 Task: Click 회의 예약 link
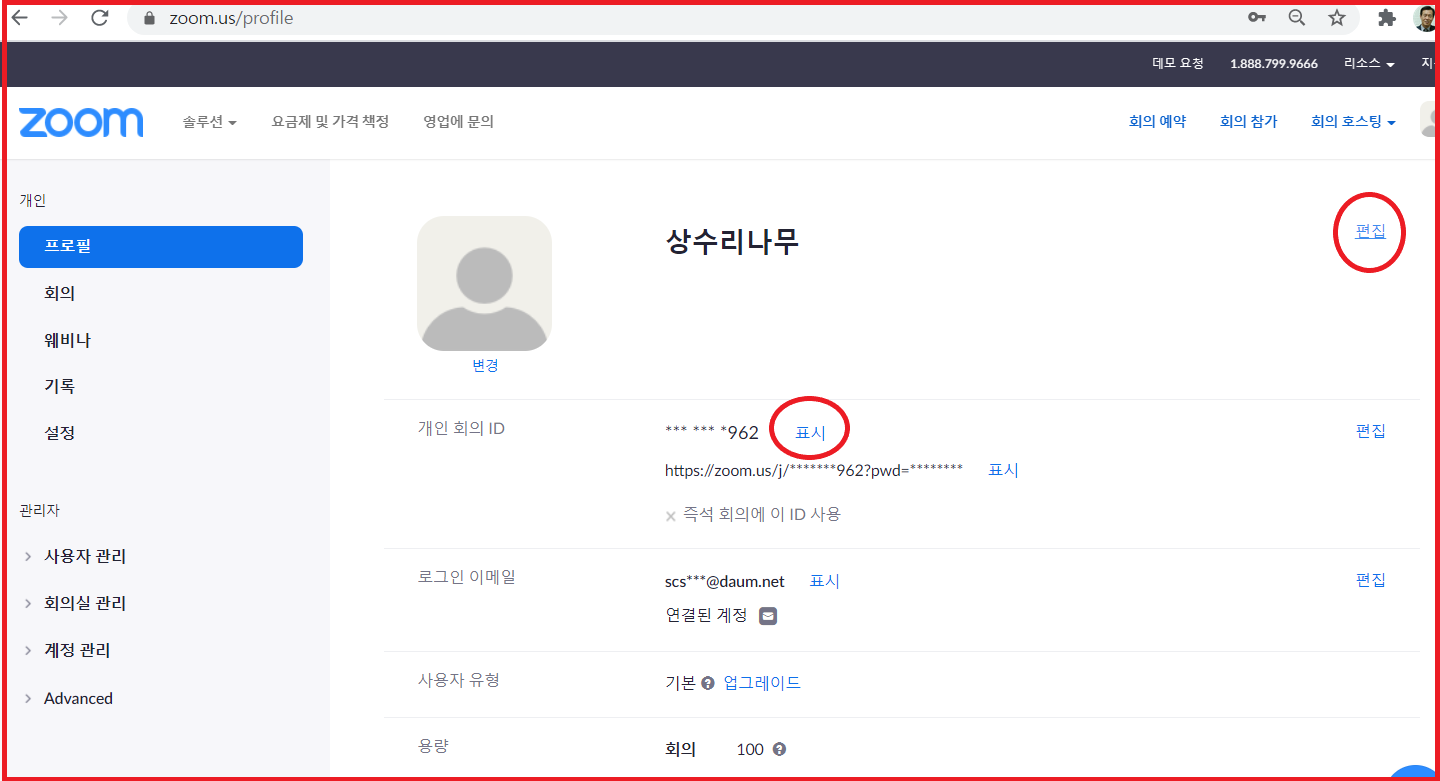point(1157,122)
